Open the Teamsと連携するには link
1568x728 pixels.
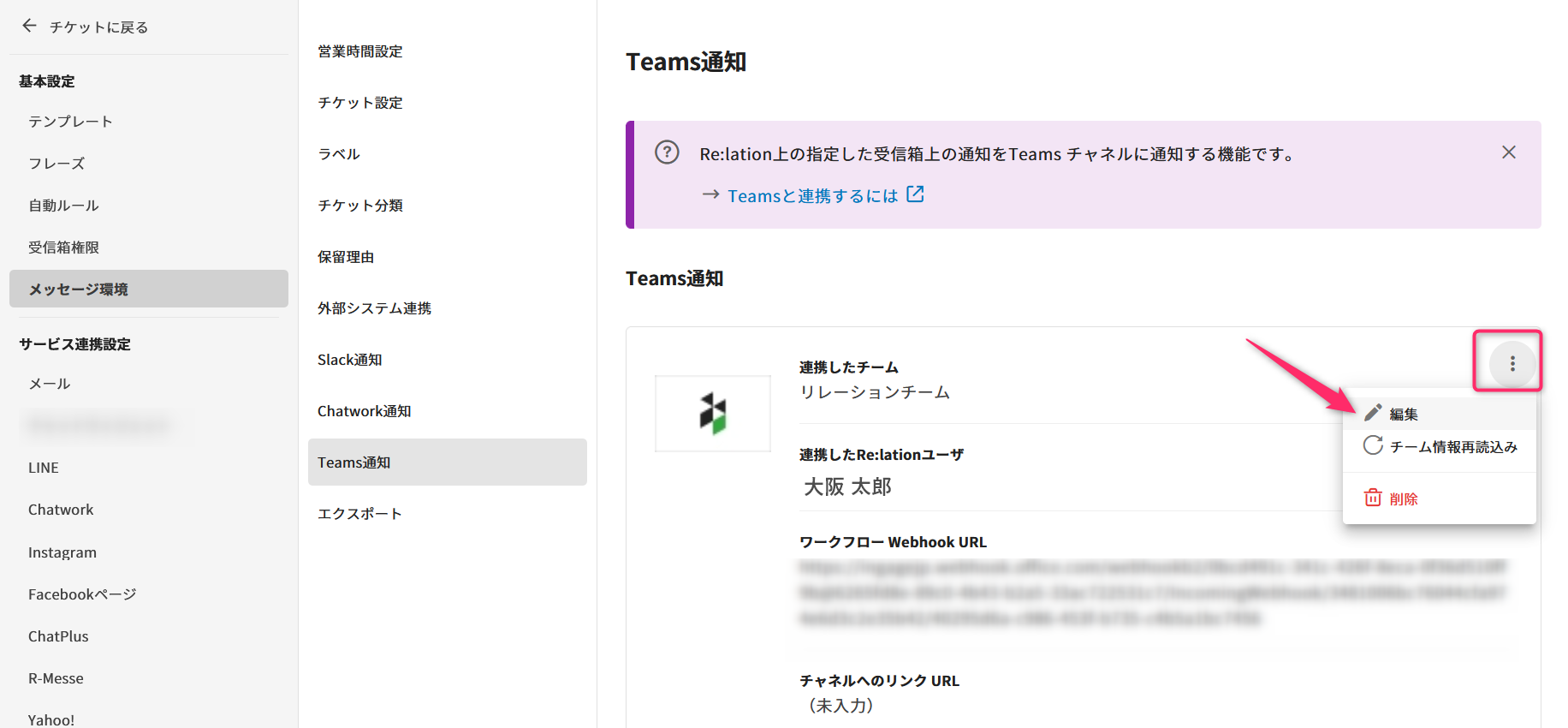(x=812, y=196)
